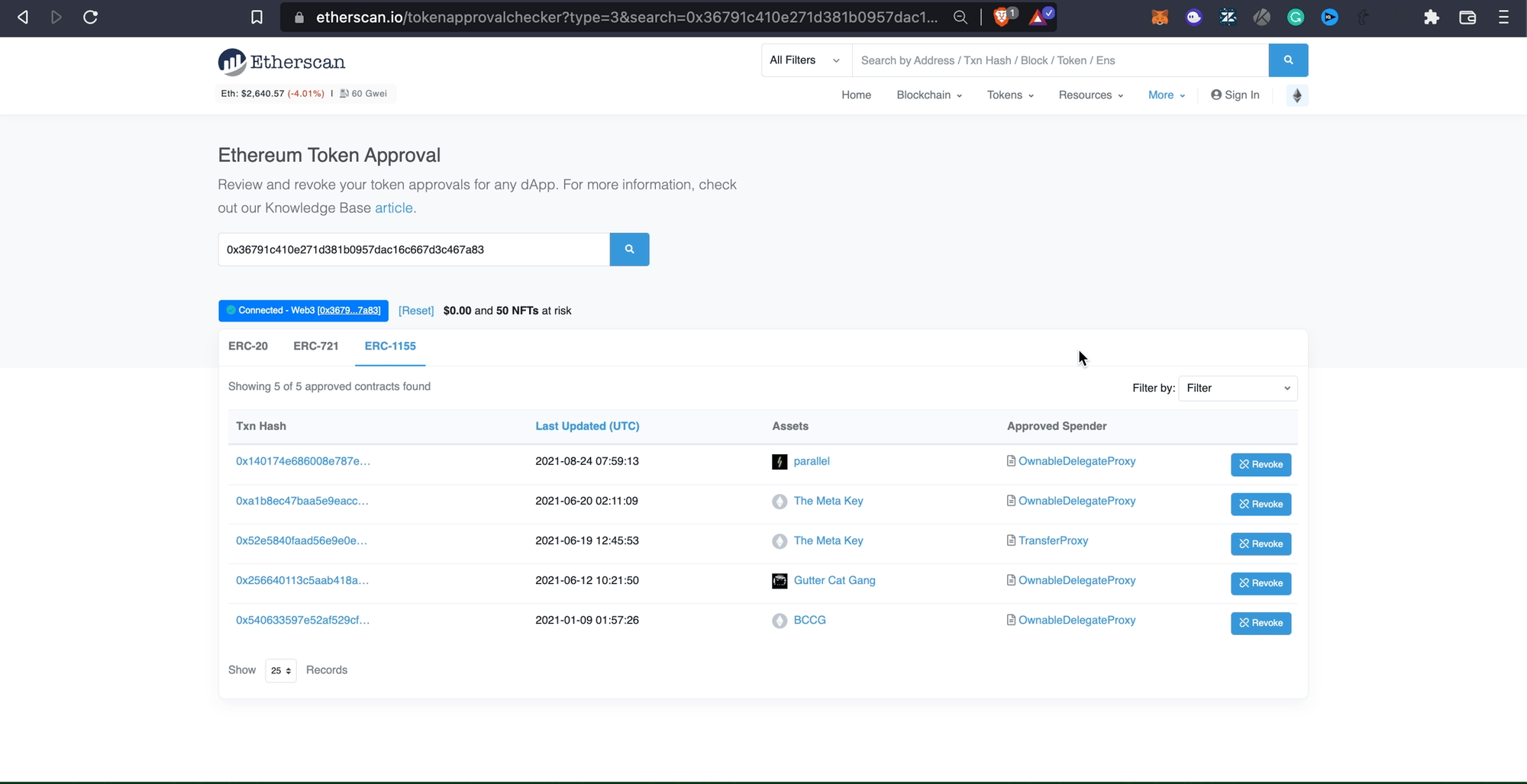The image size is (1527, 784).
Task: Open Grammarly green extension icon
Action: click(x=1296, y=17)
